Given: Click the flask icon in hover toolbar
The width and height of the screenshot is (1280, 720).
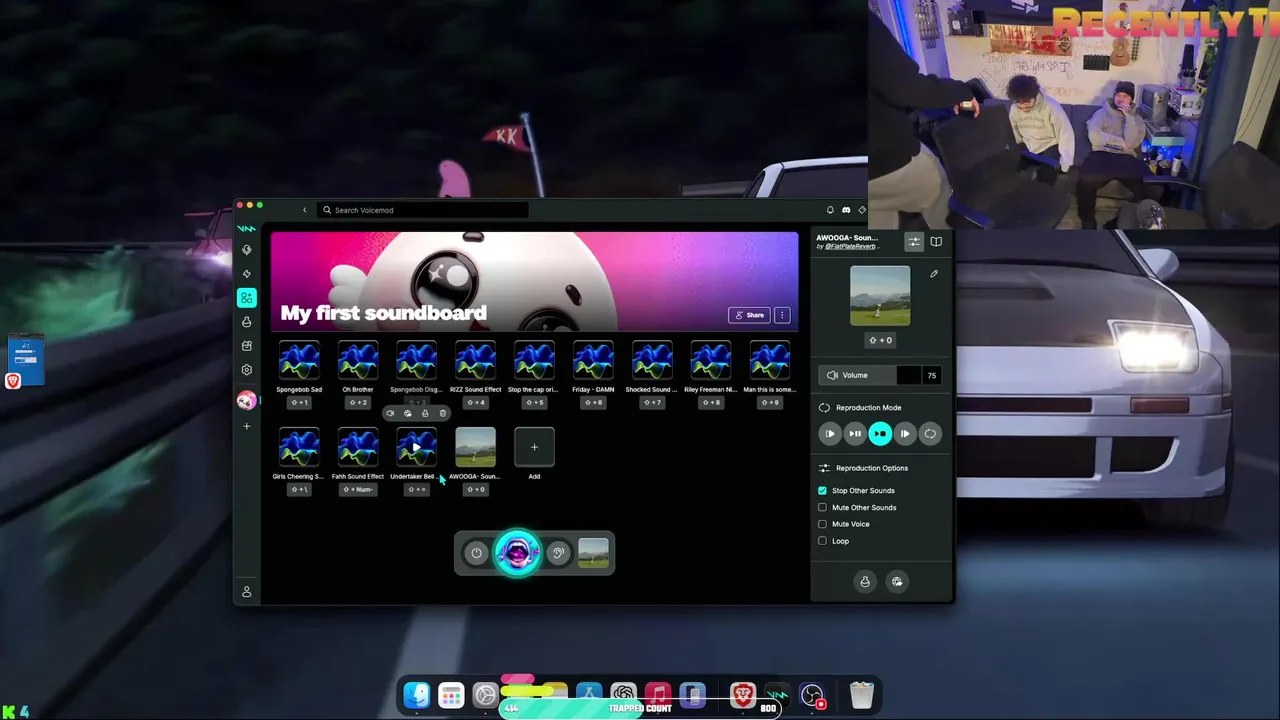Looking at the screenshot, I should pos(425,413).
